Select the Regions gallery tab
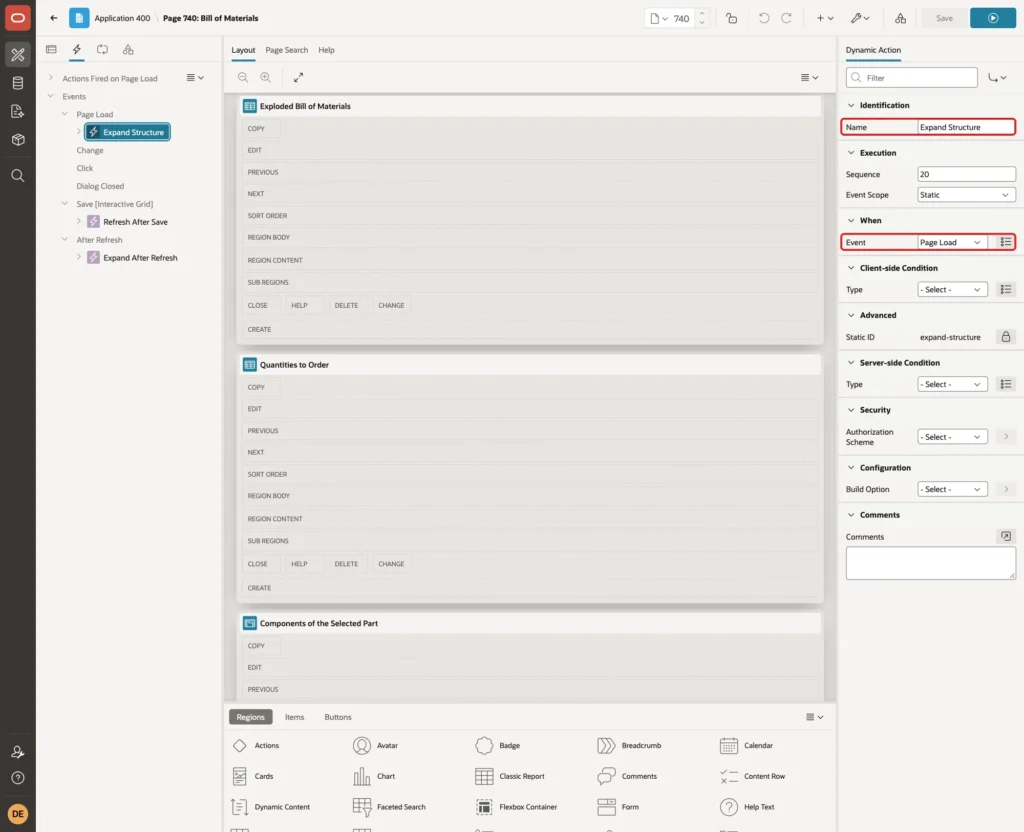 [251, 717]
